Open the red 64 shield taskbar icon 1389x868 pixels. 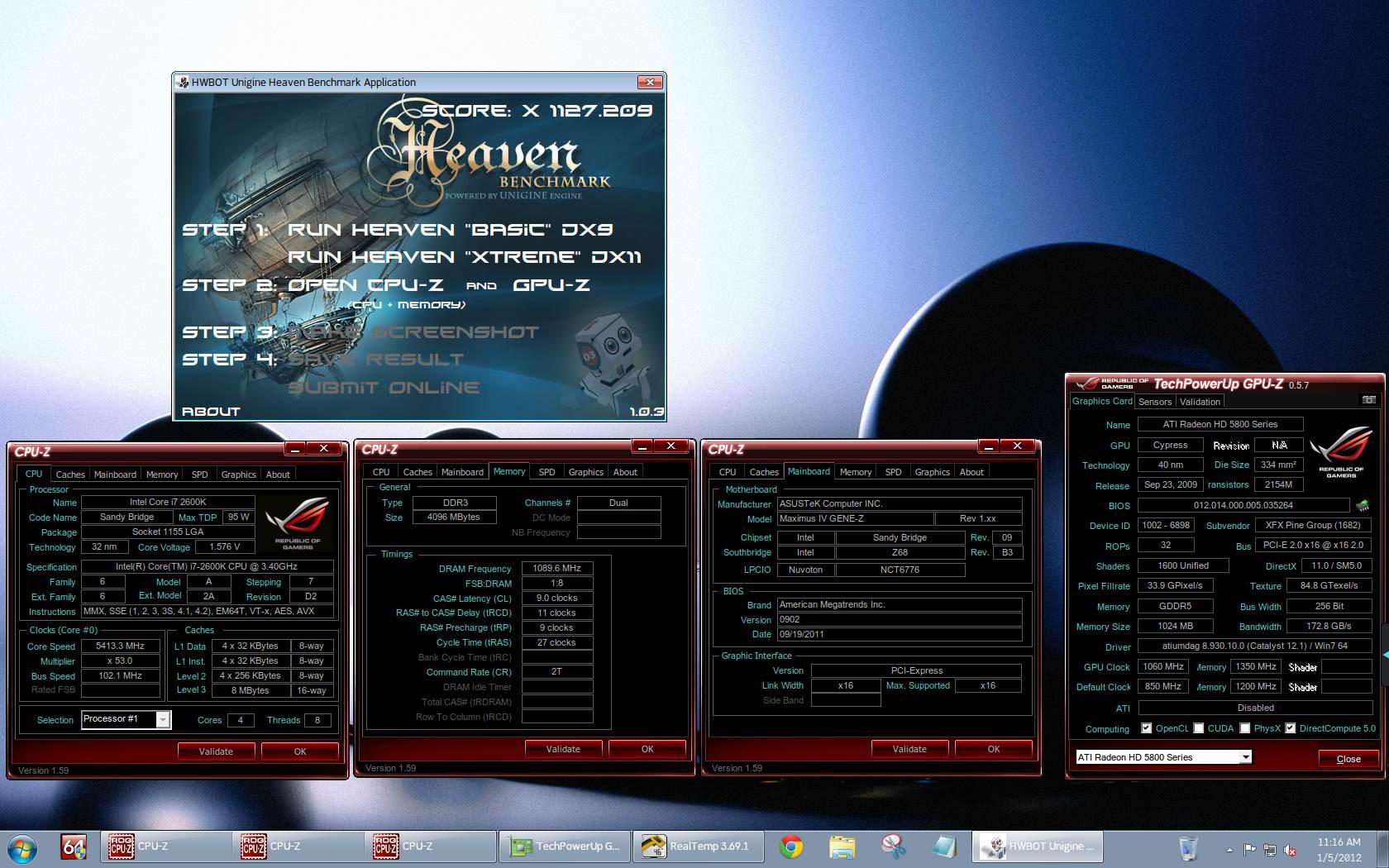[74, 847]
